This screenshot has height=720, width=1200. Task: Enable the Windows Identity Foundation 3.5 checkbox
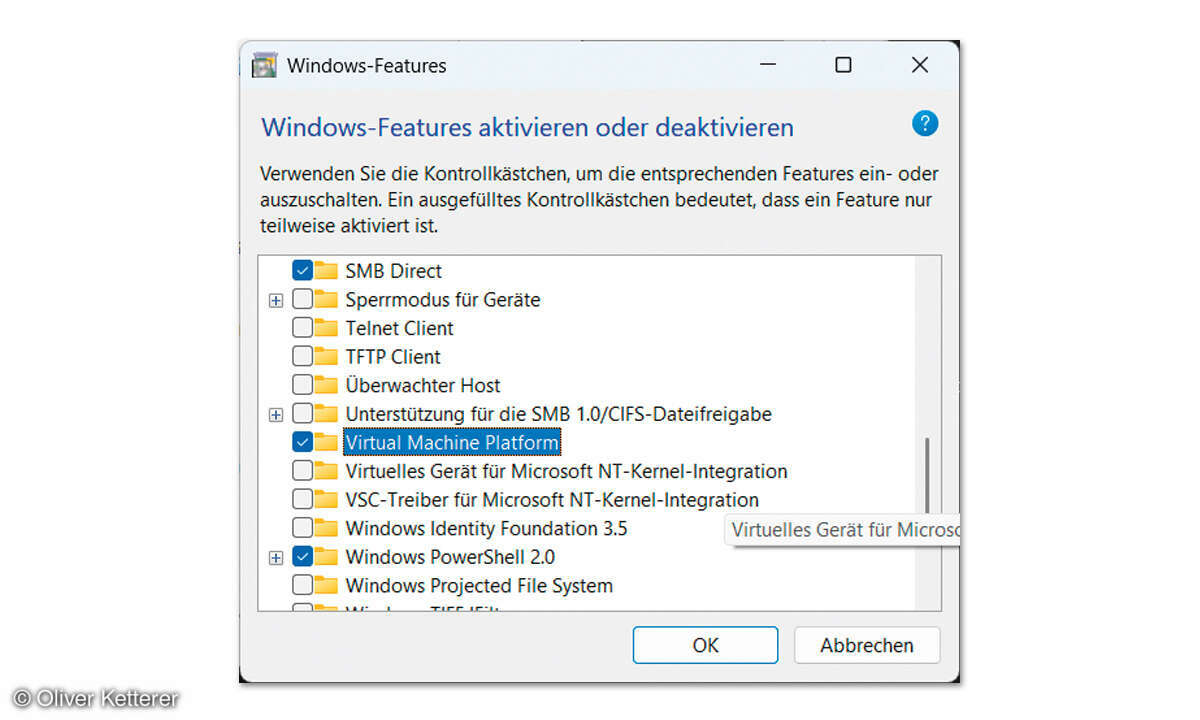coord(302,528)
